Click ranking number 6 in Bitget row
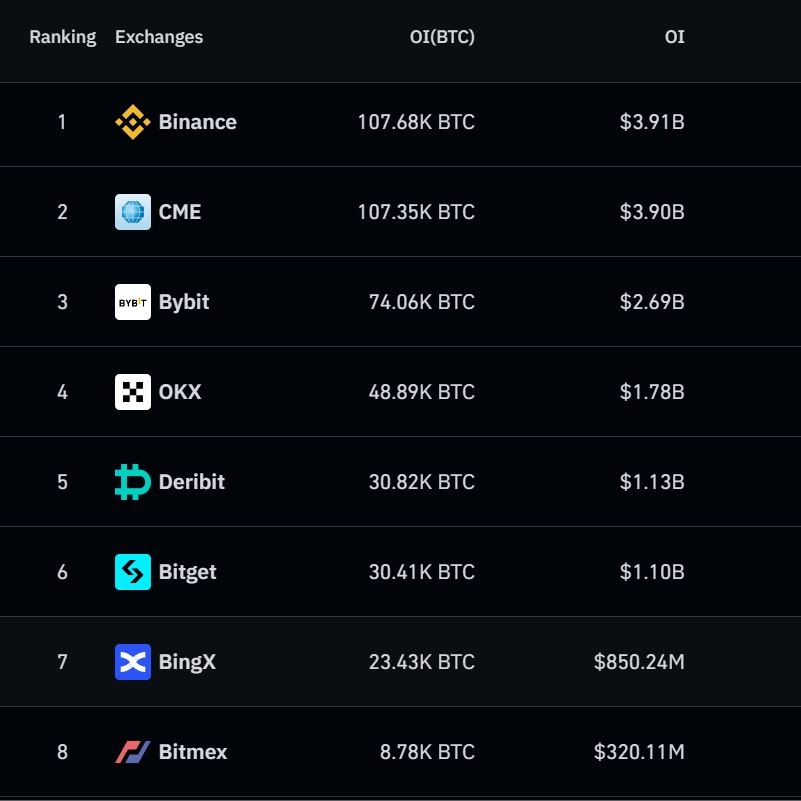The width and height of the screenshot is (801, 801). [62, 572]
